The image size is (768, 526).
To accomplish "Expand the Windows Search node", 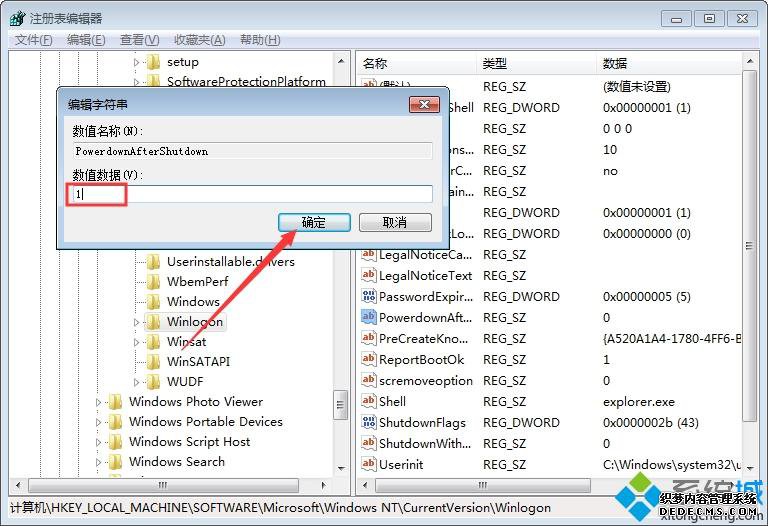I will pos(98,462).
